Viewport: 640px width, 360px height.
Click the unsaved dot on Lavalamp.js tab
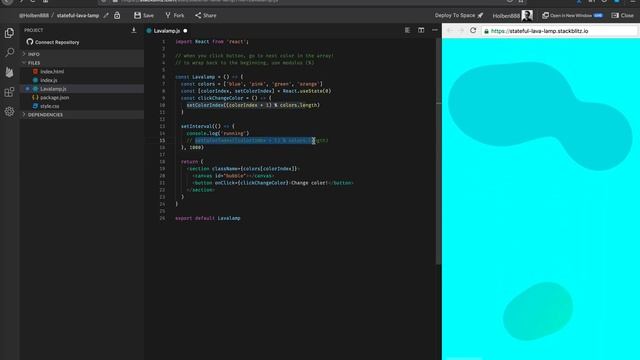[x=185, y=31]
